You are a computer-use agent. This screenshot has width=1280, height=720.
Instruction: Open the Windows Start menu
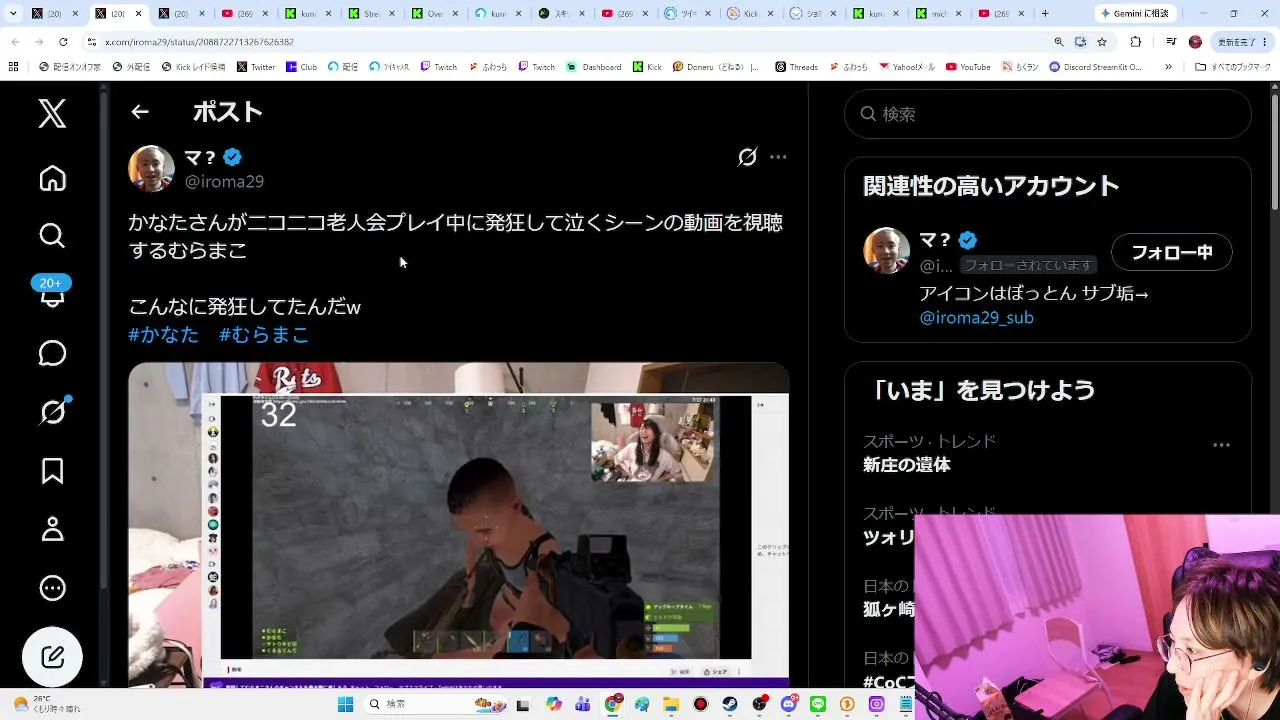[x=345, y=704]
